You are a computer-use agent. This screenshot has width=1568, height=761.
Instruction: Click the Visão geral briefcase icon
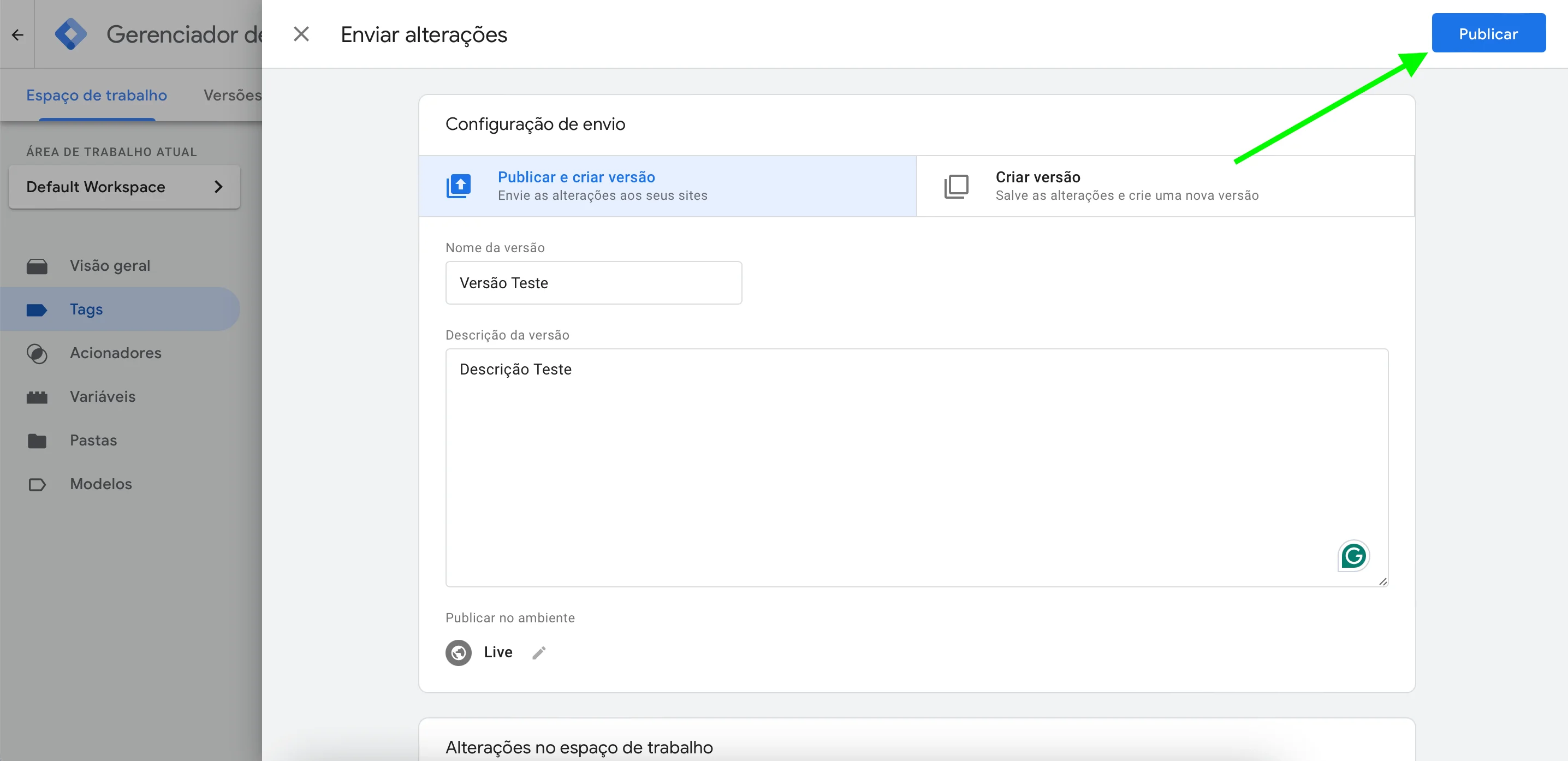coord(37,266)
